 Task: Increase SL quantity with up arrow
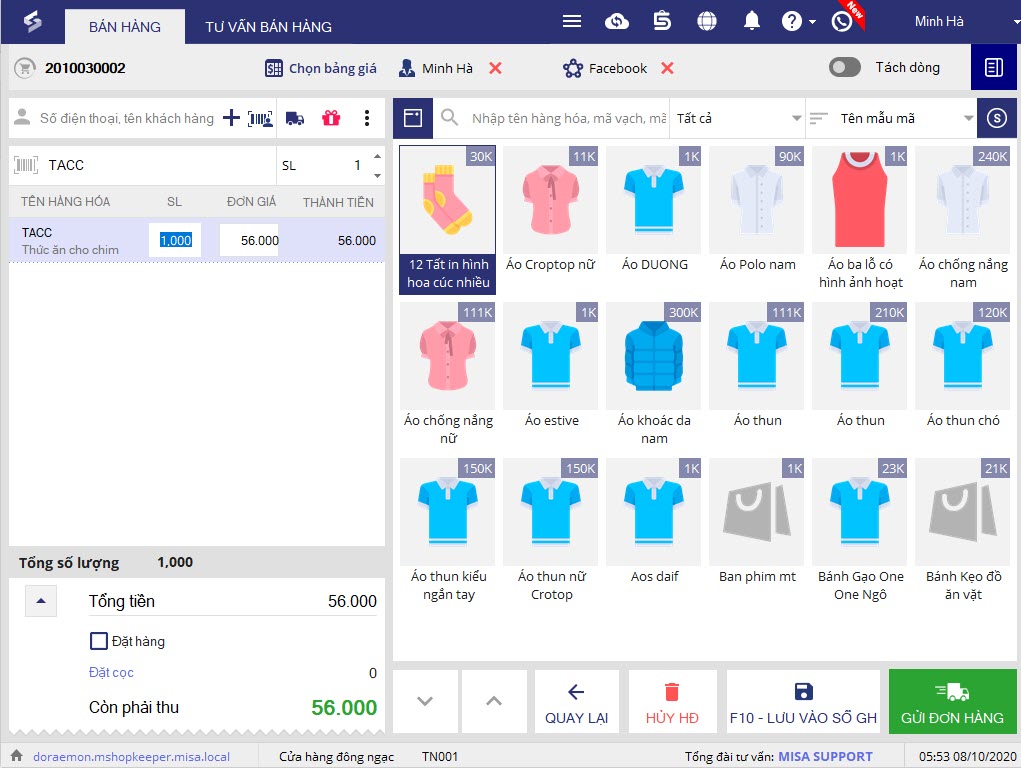coord(377,156)
